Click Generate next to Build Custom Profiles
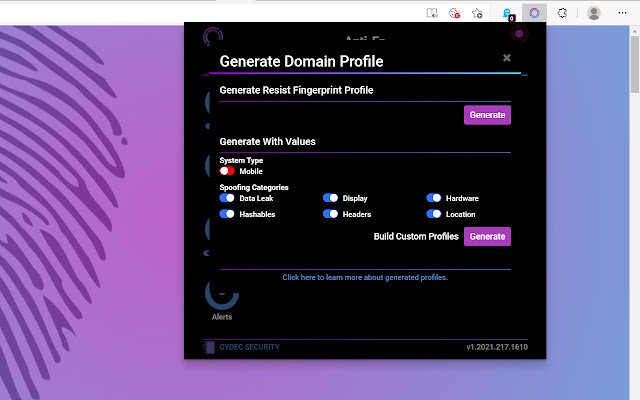The width and height of the screenshot is (640, 400). pos(487,236)
